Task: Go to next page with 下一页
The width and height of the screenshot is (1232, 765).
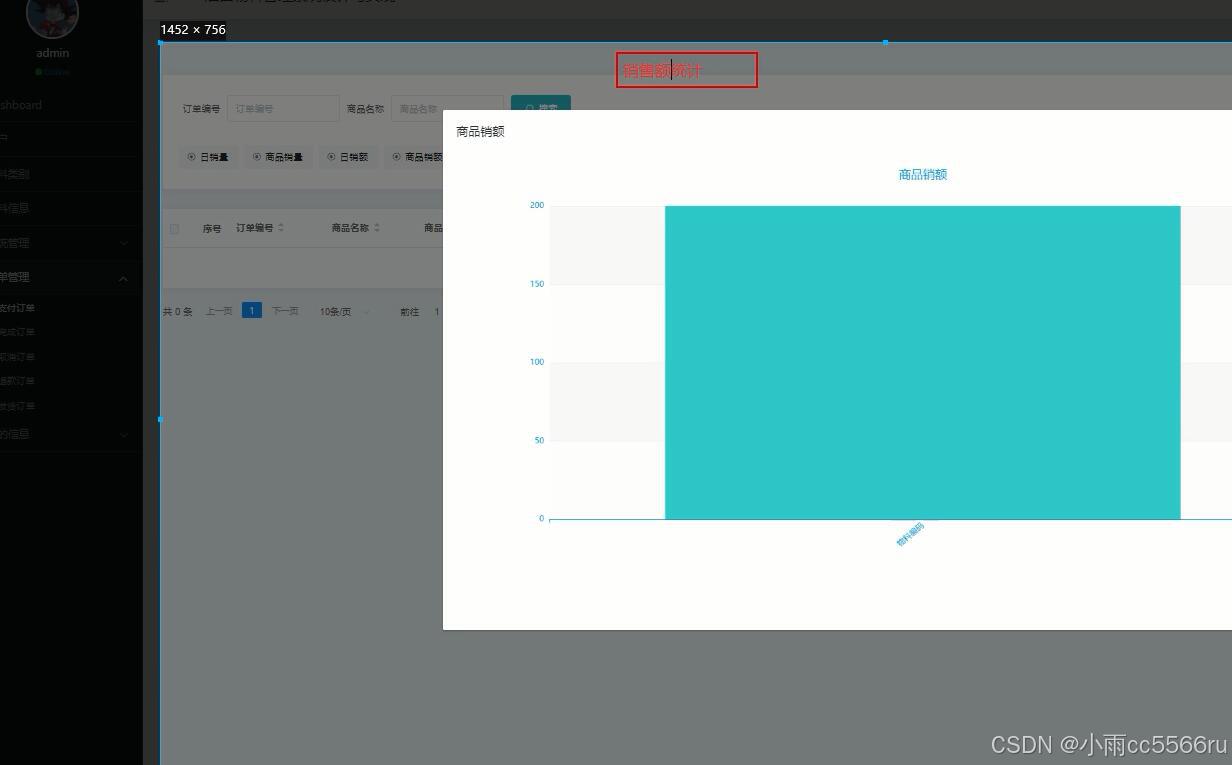Action: [285, 311]
